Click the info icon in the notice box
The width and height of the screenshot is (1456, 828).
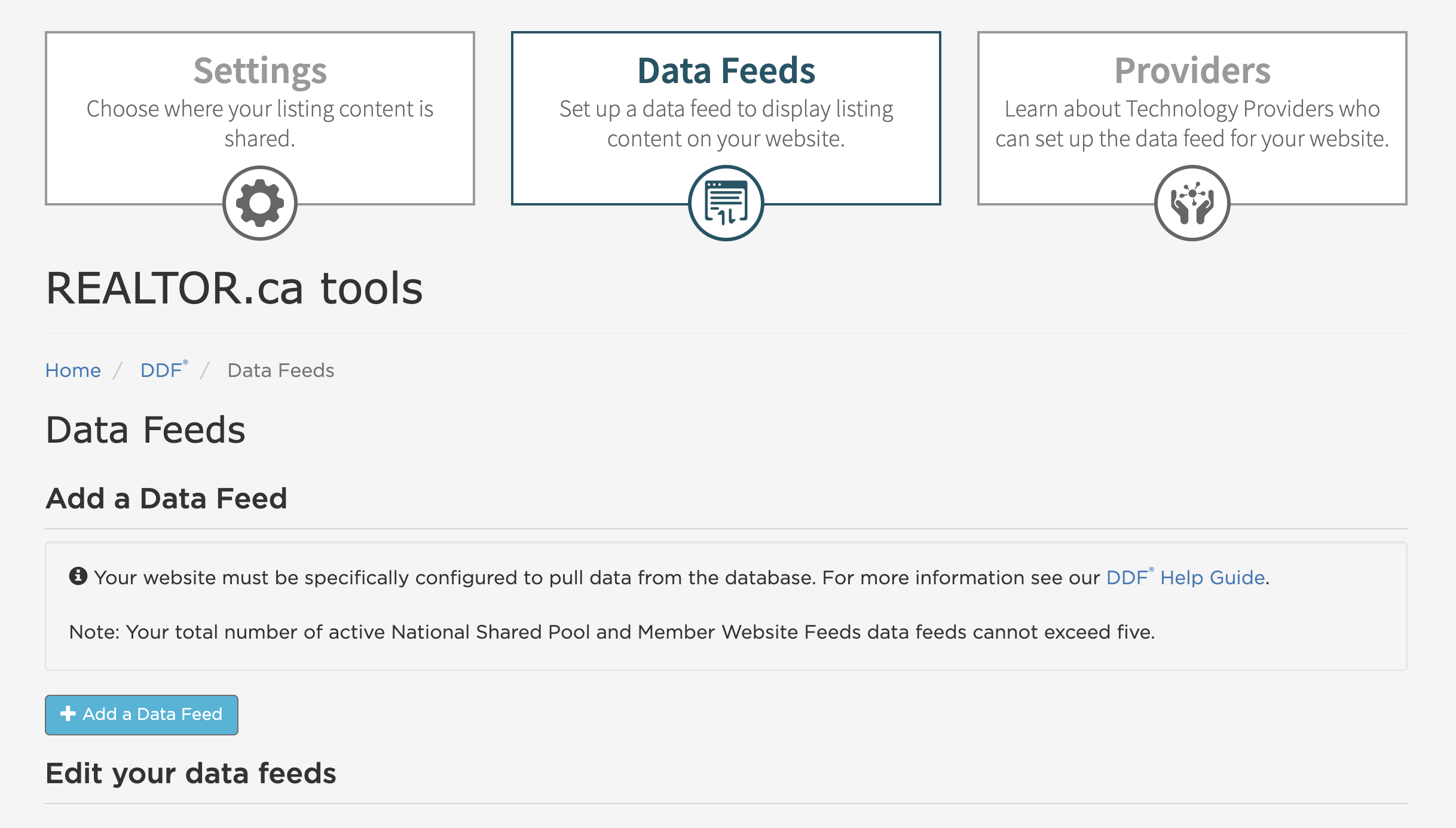point(78,575)
